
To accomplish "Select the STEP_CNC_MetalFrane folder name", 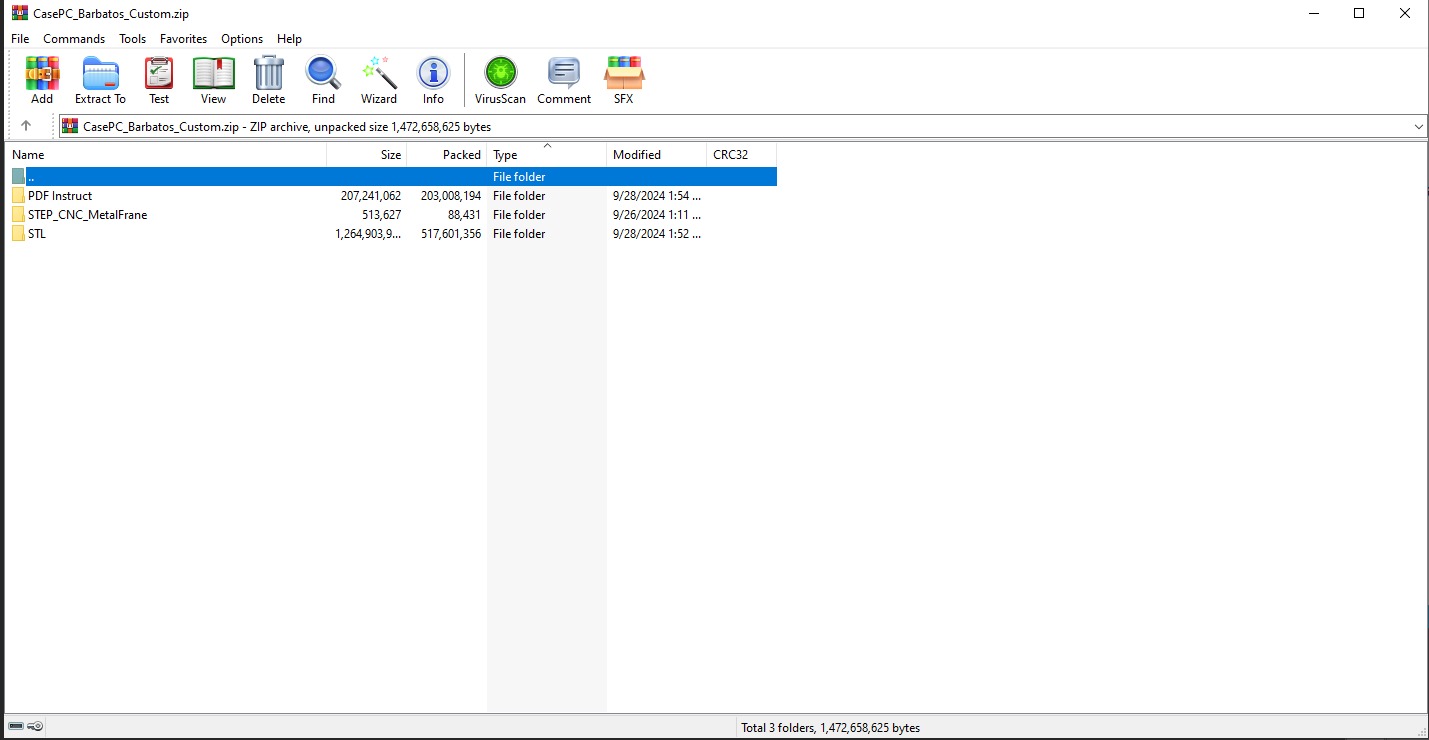I will tap(87, 215).
